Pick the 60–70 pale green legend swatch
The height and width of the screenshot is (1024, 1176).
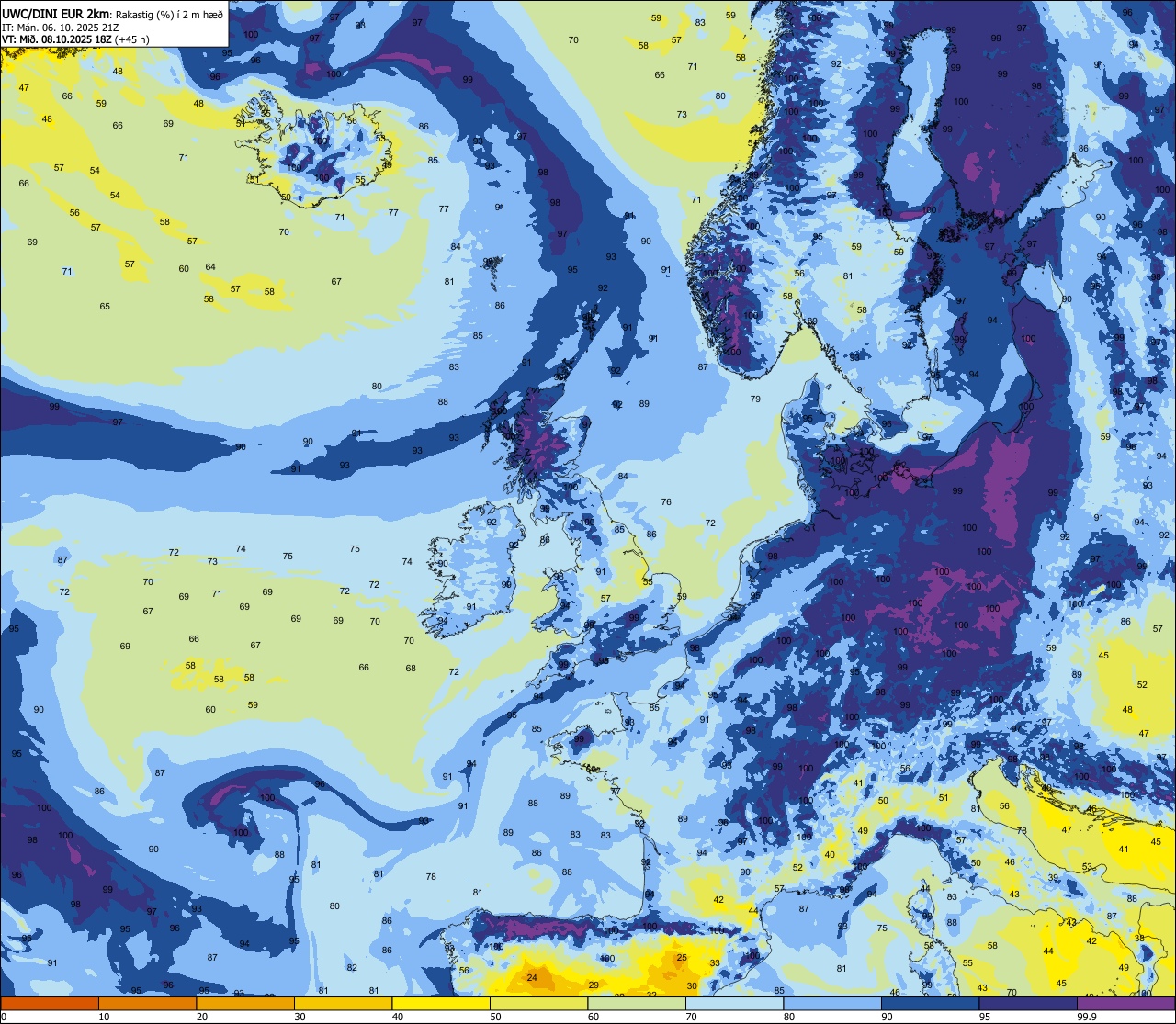pyautogui.click(x=637, y=1003)
